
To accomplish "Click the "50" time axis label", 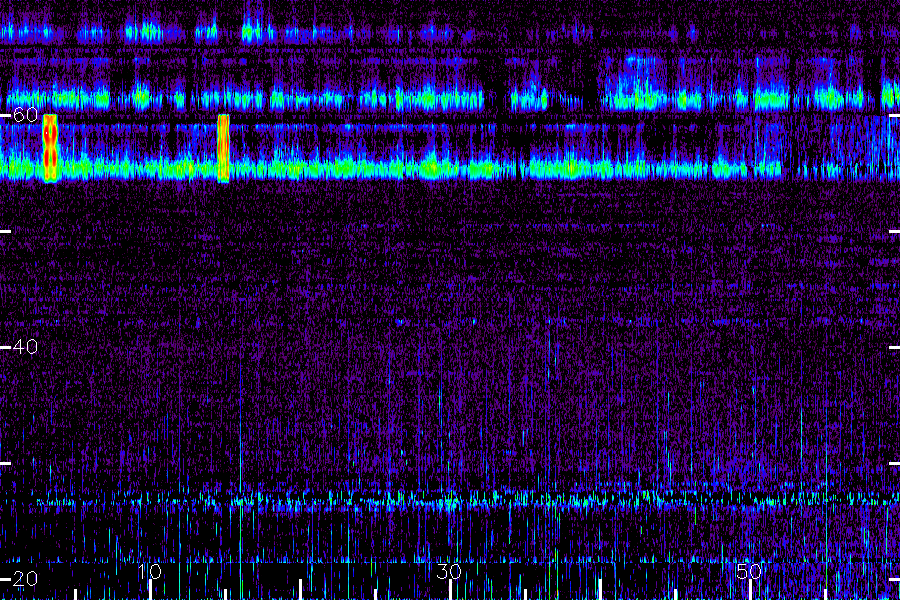I will point(749,571).
